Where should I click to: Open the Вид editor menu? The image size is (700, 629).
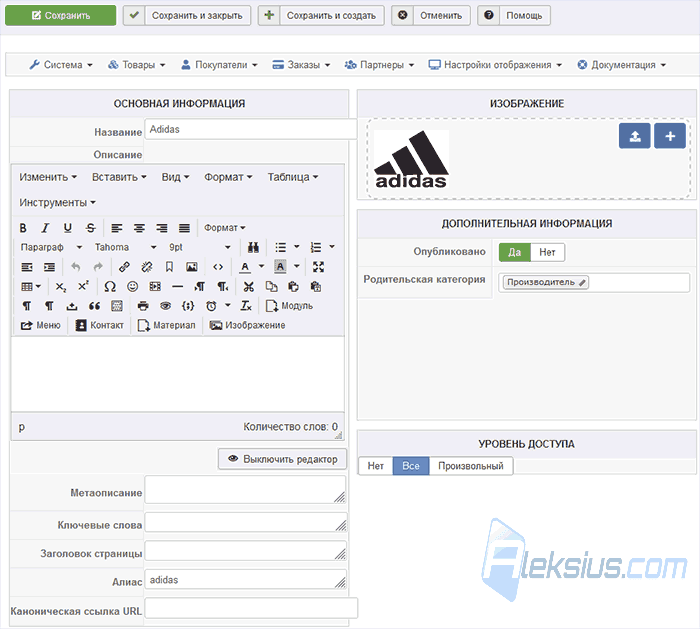(x=175, y=177)
